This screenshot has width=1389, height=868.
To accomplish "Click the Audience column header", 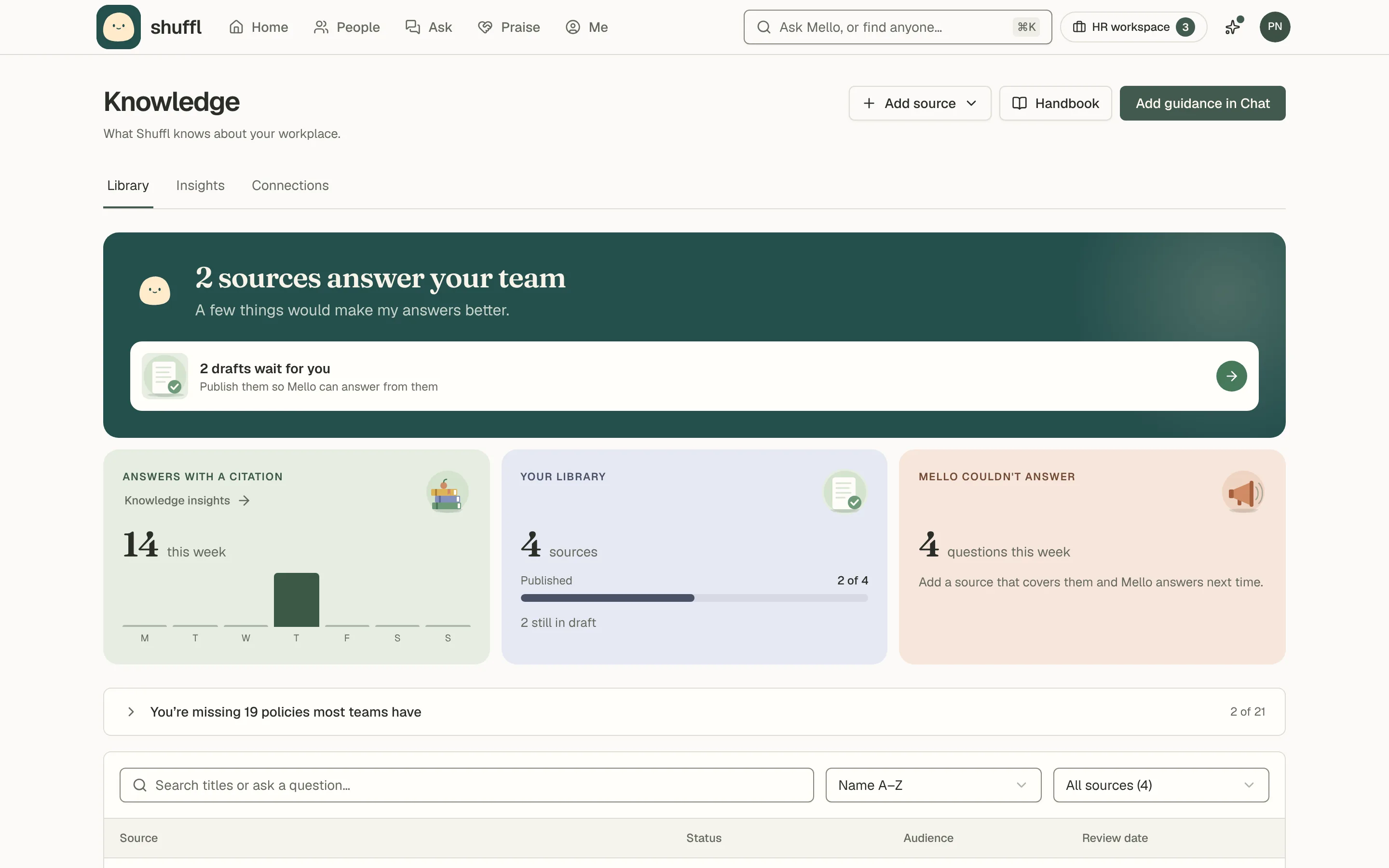I will click(927, 838).
